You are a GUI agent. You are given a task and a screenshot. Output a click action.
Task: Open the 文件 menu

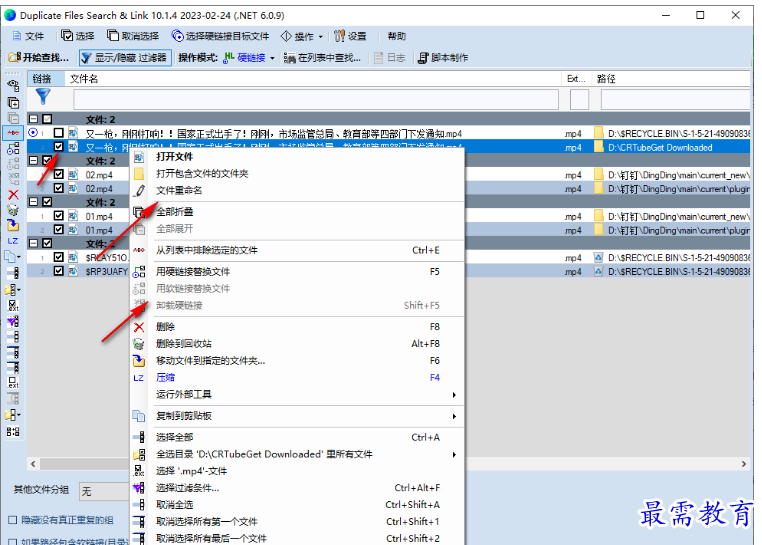[28, 36]
